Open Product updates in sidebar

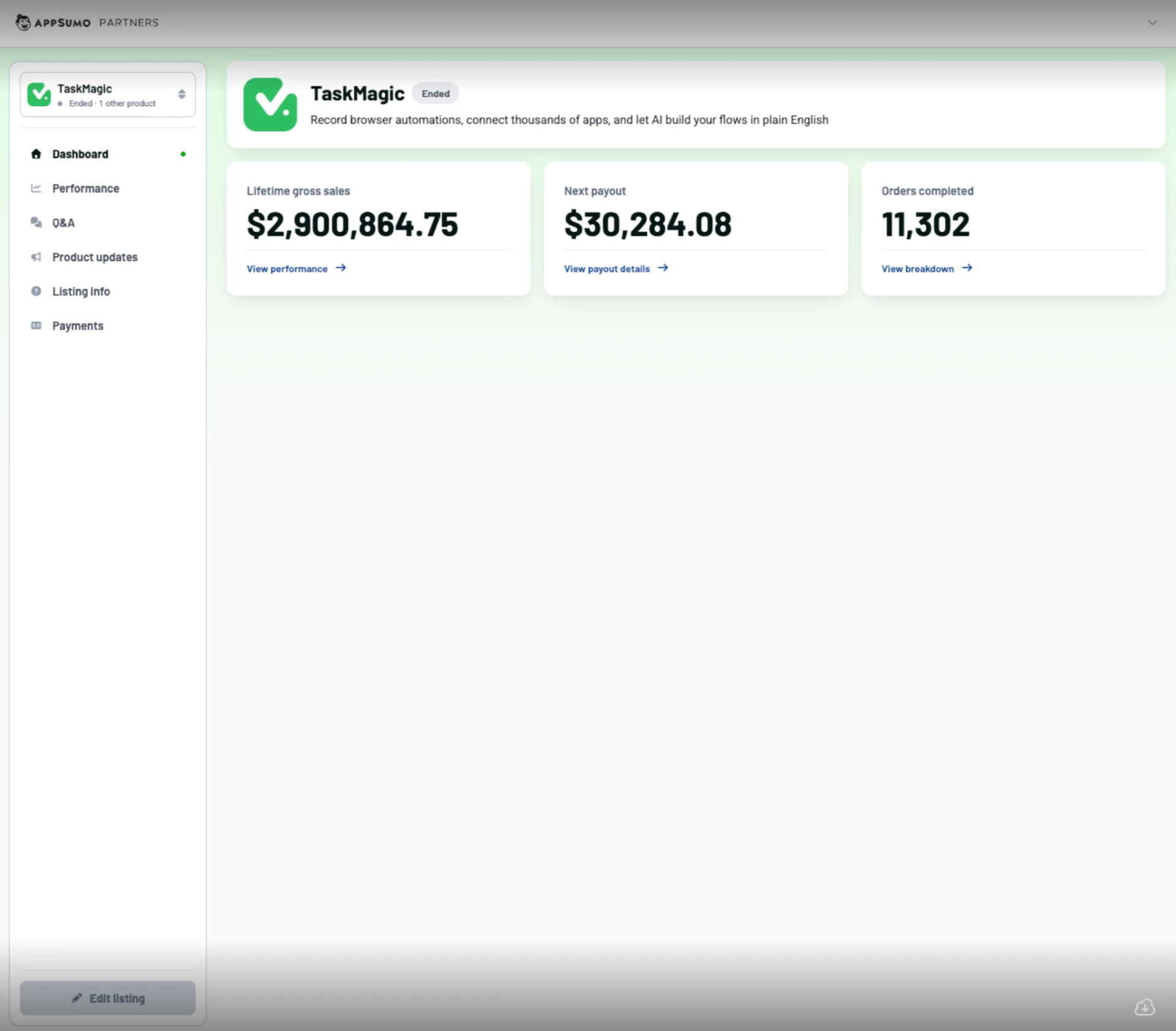click(x=108, y=257)
